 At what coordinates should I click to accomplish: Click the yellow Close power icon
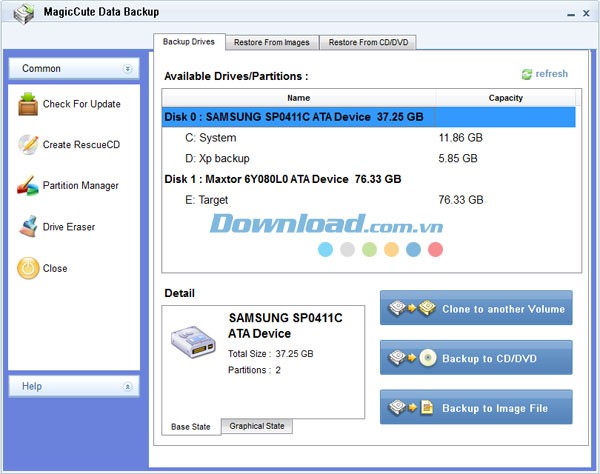coord(28,268)
